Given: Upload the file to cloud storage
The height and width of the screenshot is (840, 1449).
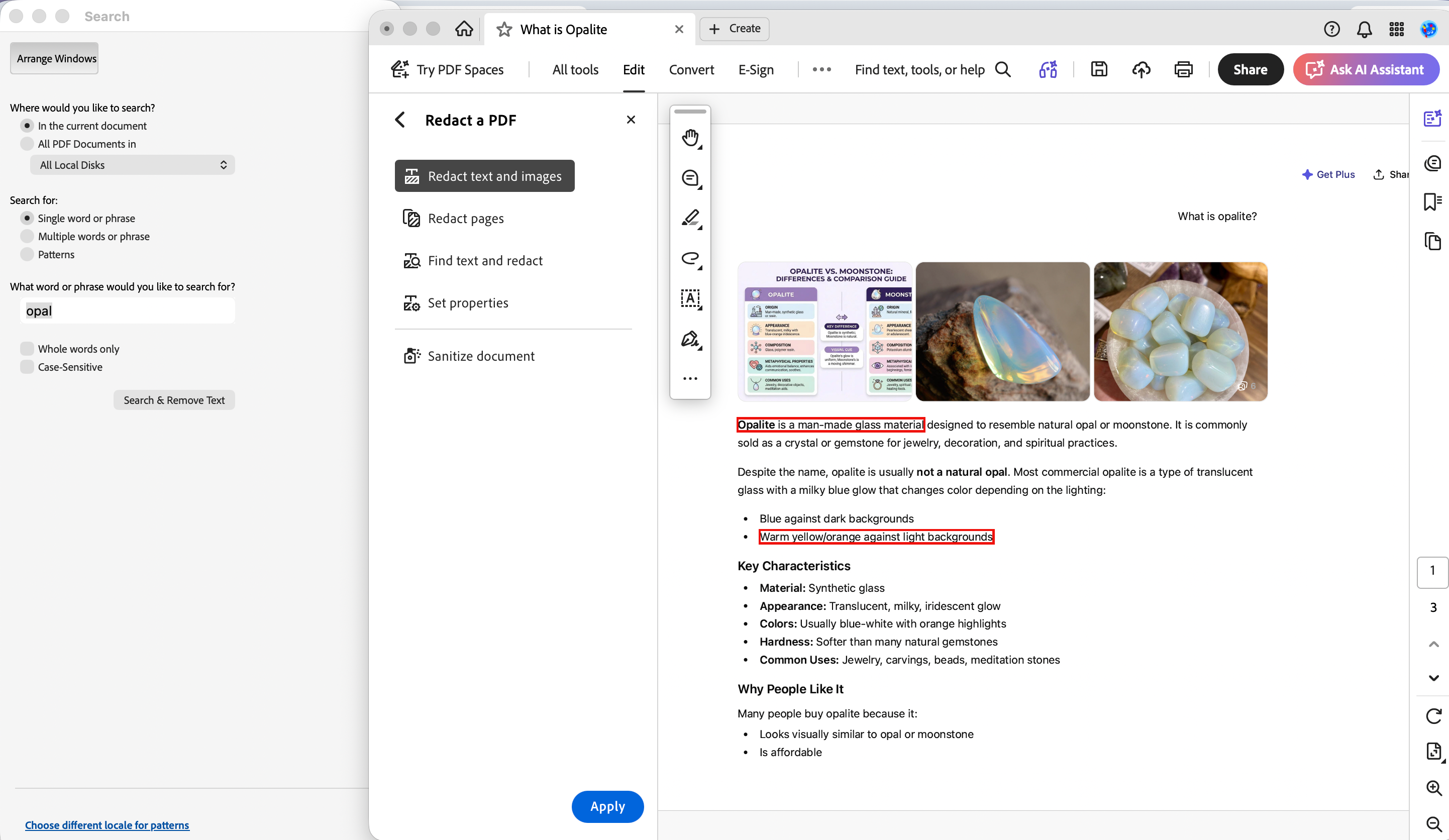Looking at the screenshot, I should coord(1141,69).
